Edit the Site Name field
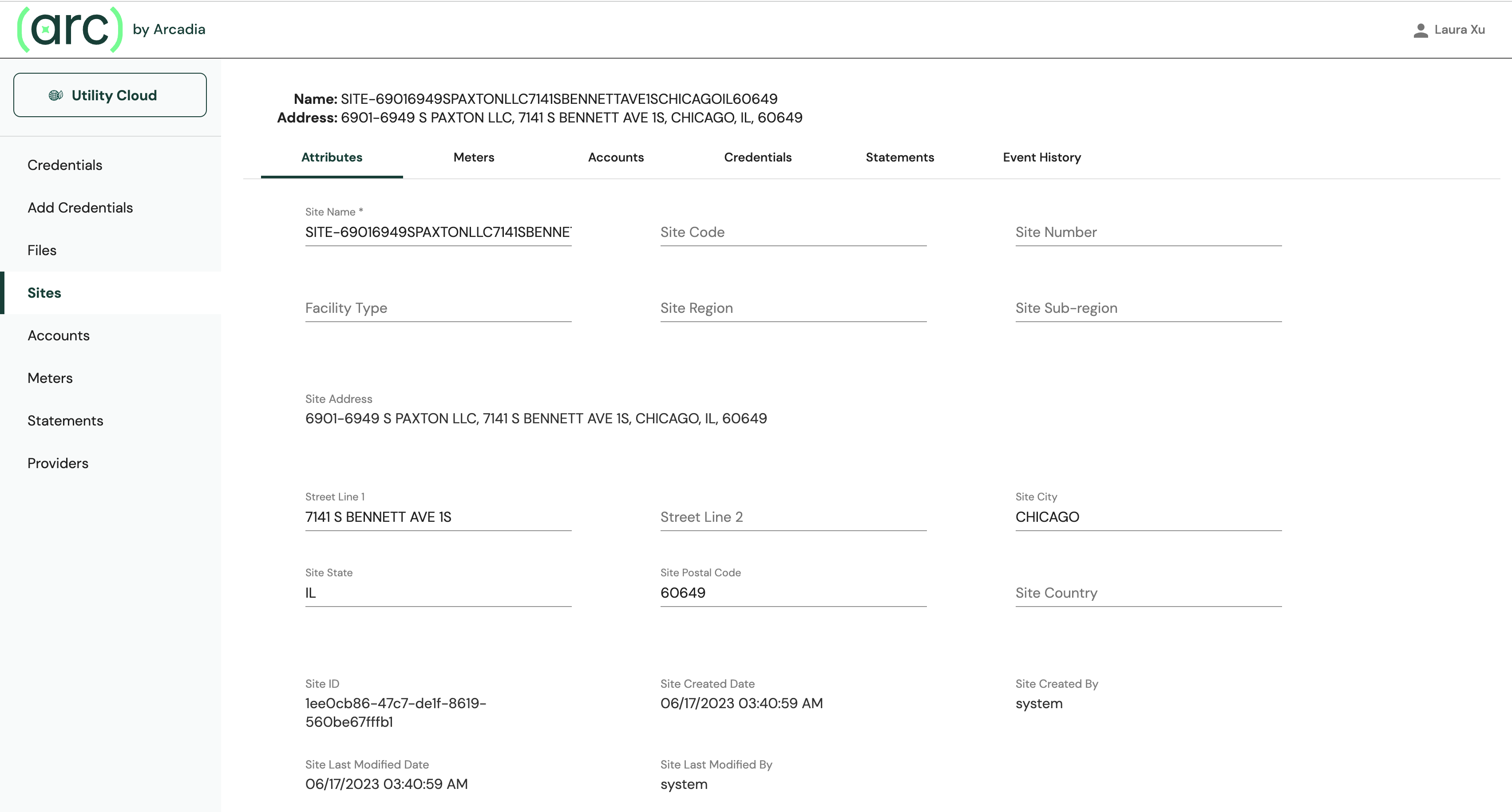Screen dimensions: 1512x812 click(437, 233)
